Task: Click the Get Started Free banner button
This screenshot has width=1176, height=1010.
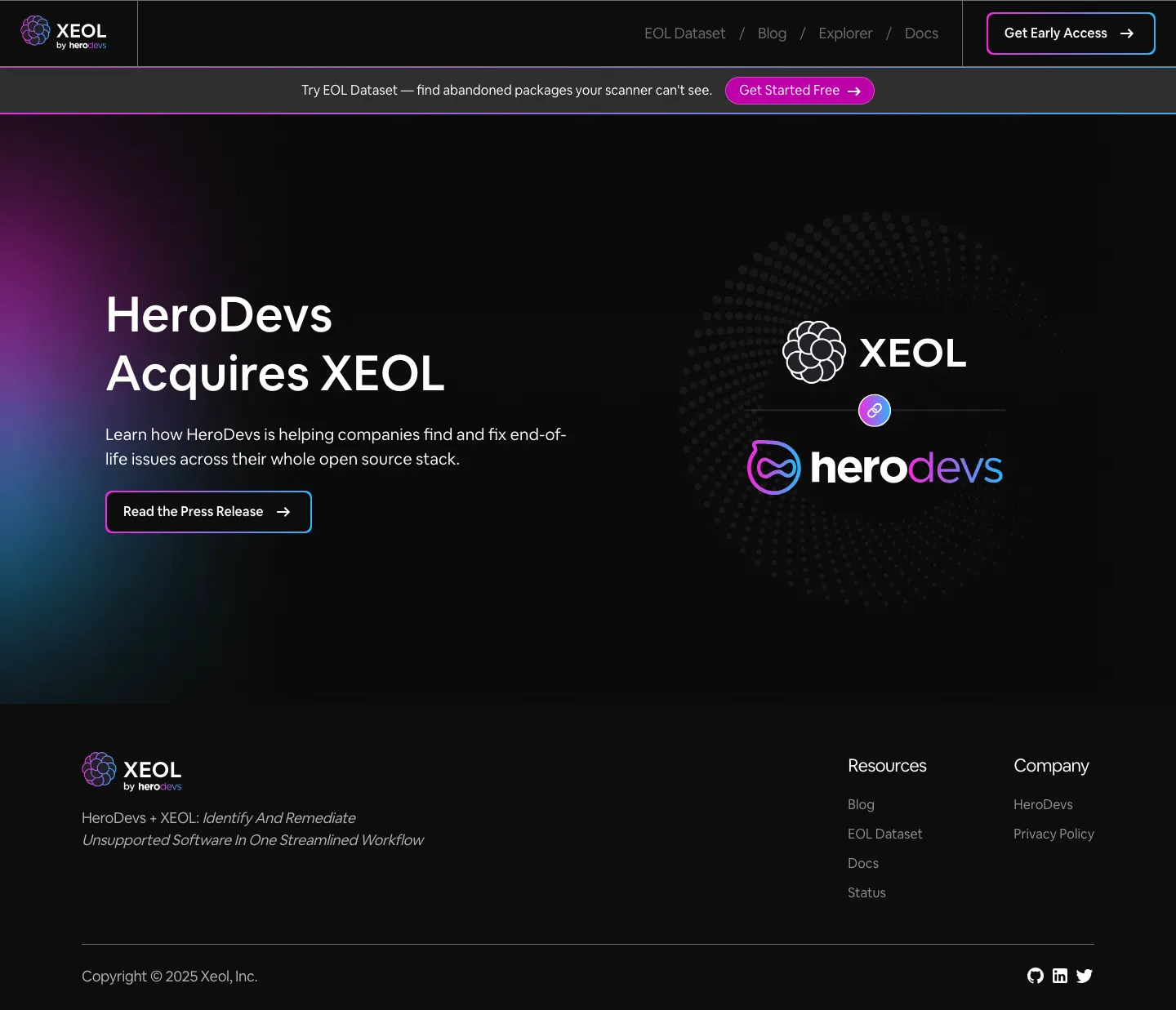Action: (x=800, y=91)
